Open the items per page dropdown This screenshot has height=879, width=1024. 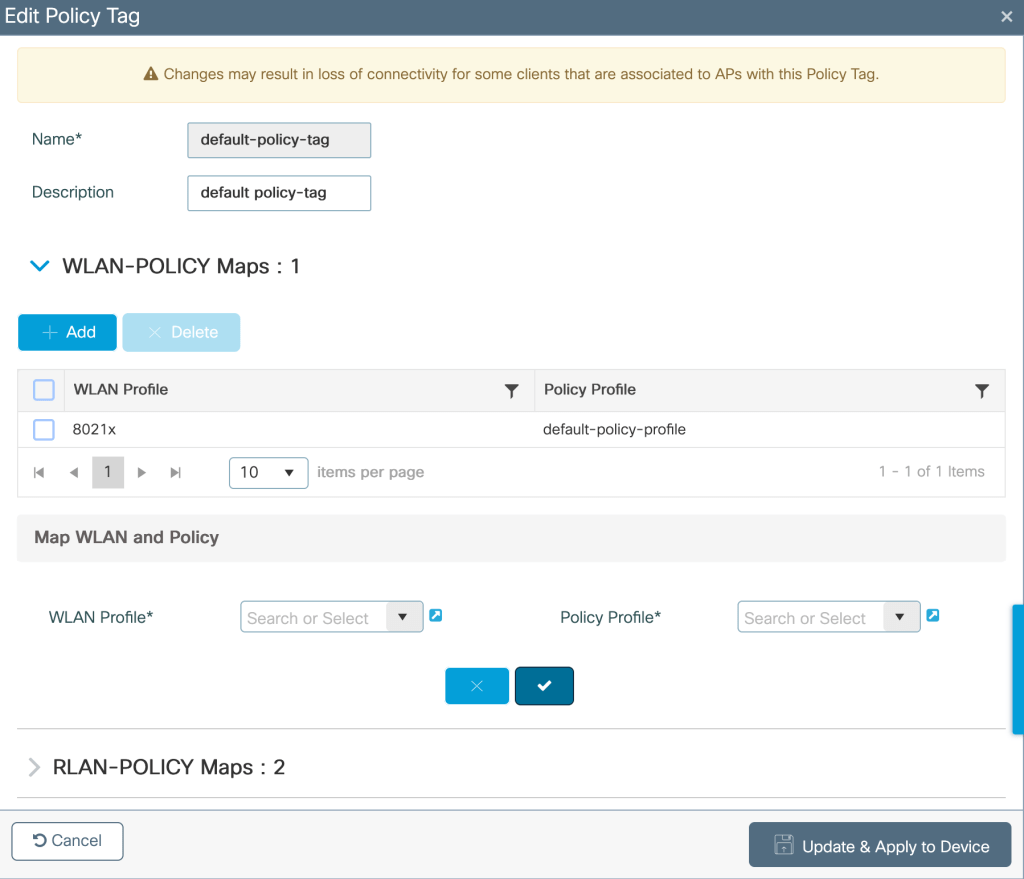point(268,472)
